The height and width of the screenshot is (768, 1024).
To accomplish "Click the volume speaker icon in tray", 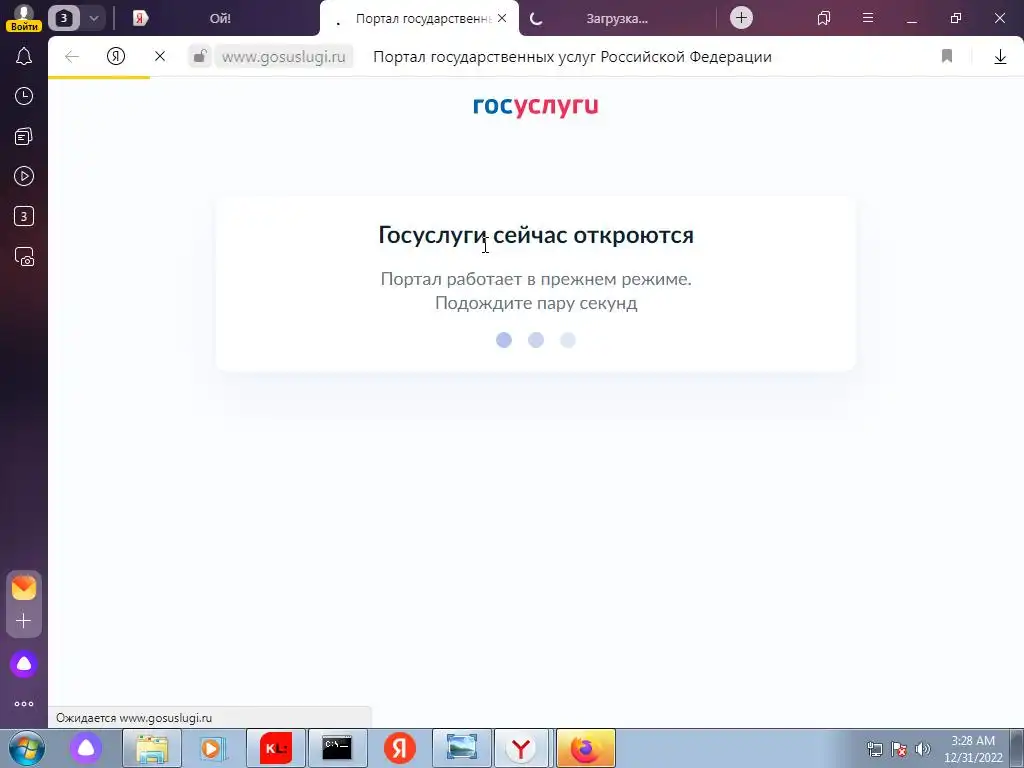I will [923, 749].
